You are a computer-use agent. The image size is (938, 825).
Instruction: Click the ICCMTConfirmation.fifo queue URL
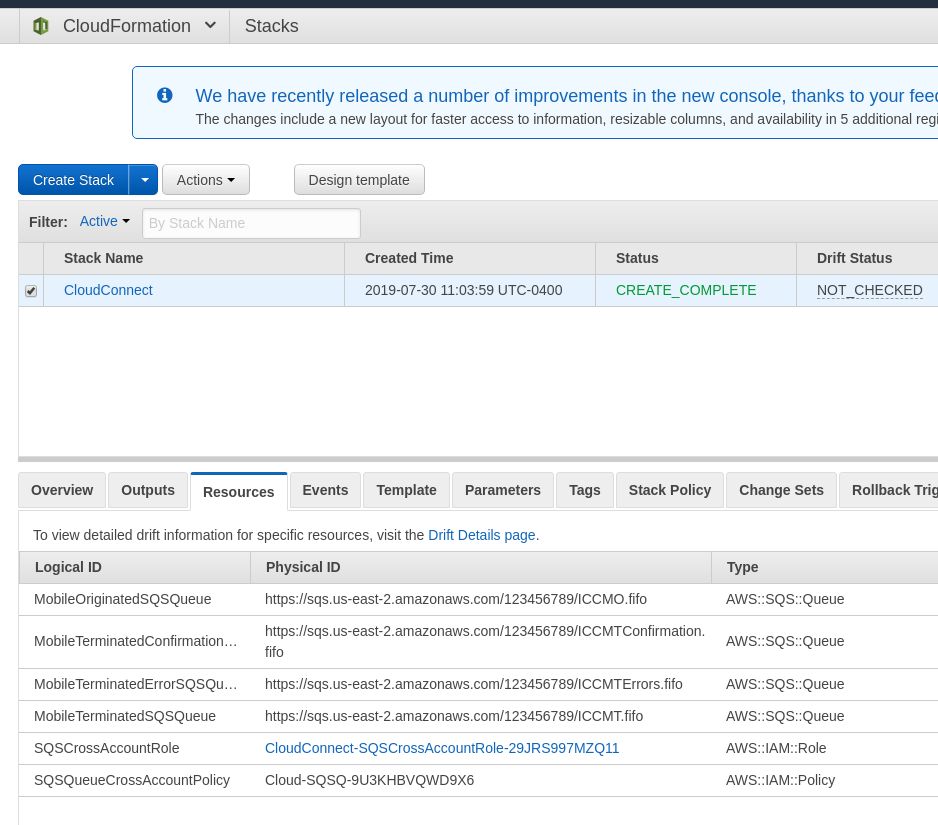[x=485, y=641]
